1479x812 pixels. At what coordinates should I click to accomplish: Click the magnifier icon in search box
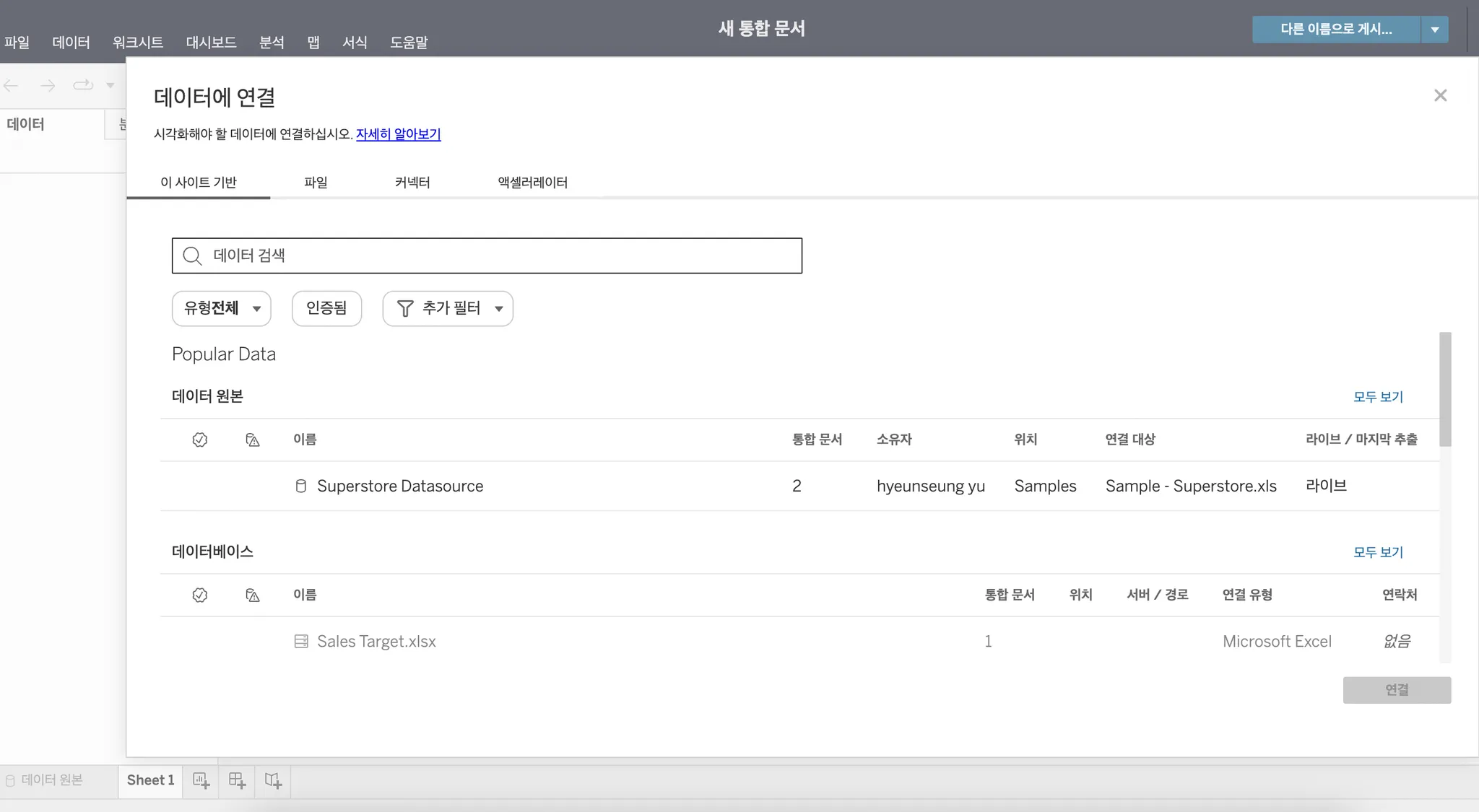tap(192, 256)
